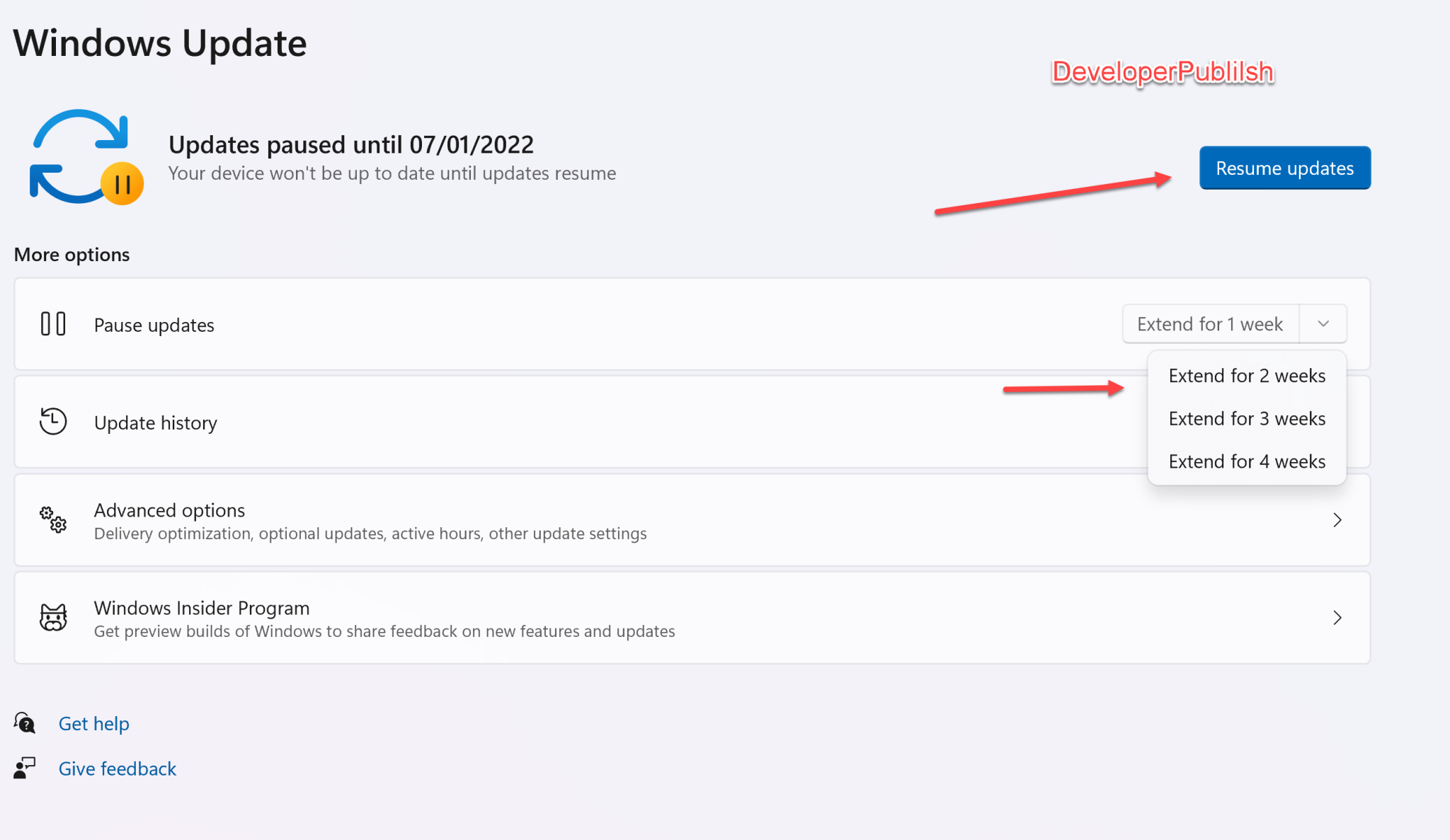Pick Extend for 4 weeks option

pos(1247,461)
